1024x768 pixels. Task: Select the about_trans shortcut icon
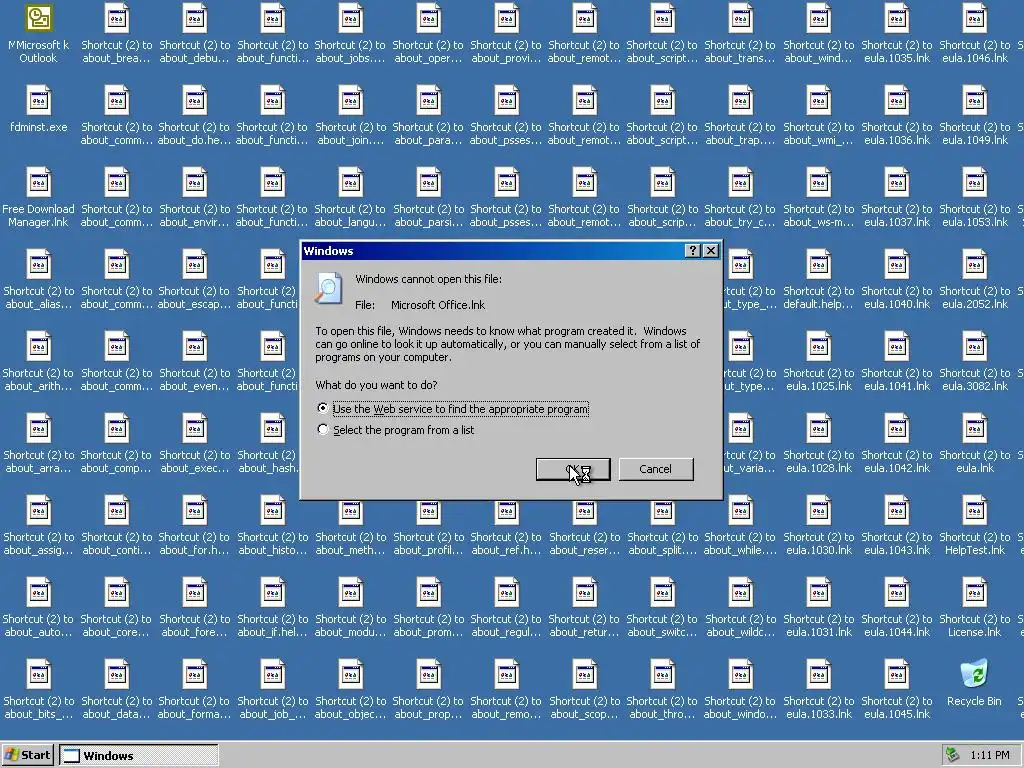click(x=740, y=18)
